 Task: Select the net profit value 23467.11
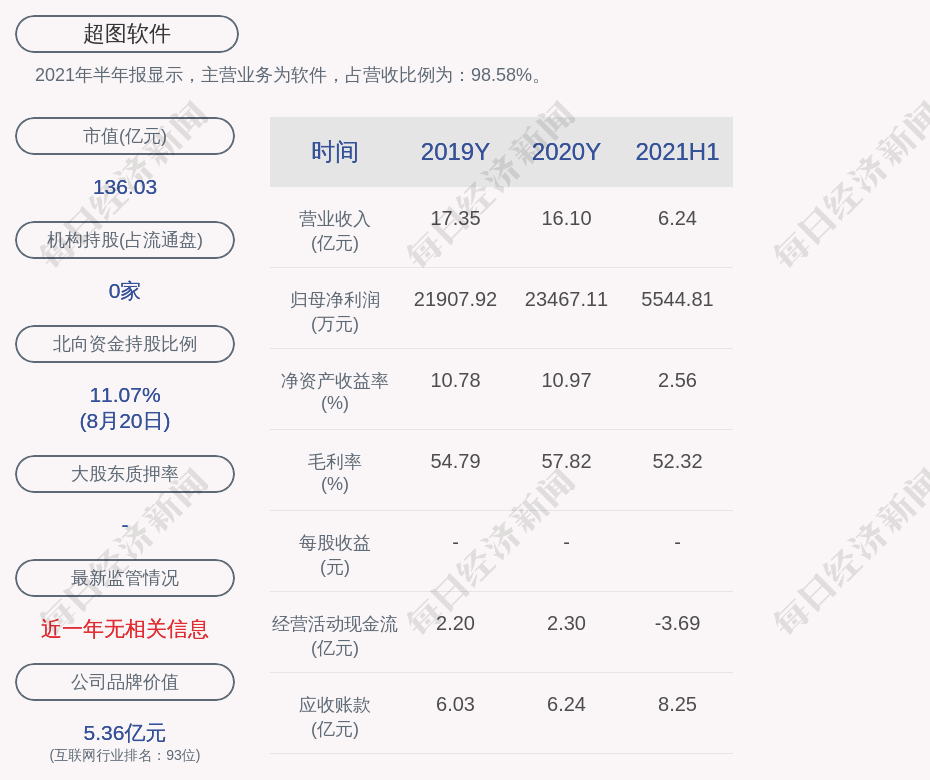(566, 300)
